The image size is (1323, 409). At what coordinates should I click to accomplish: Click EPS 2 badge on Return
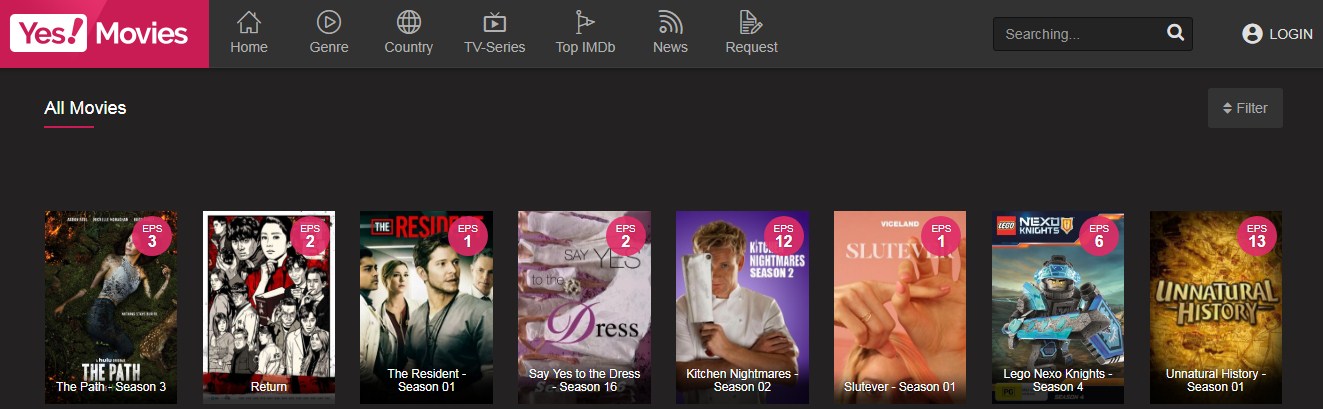pyautogui.click(x=310, y=236)
